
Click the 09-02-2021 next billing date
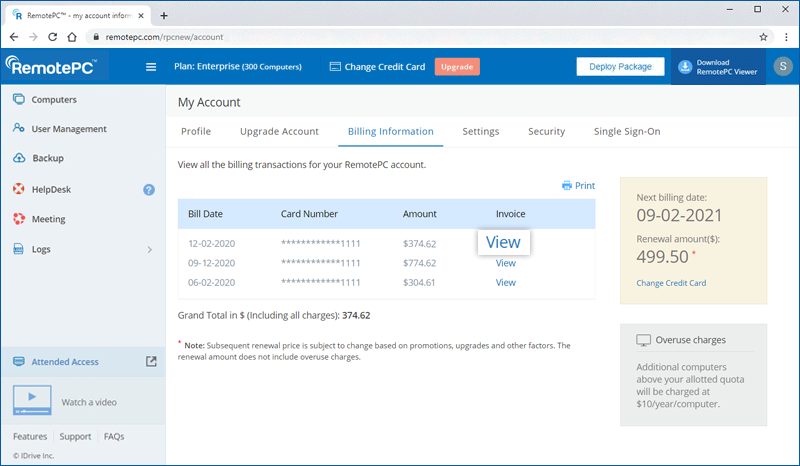pyautogui.click(x=679, y=215)
